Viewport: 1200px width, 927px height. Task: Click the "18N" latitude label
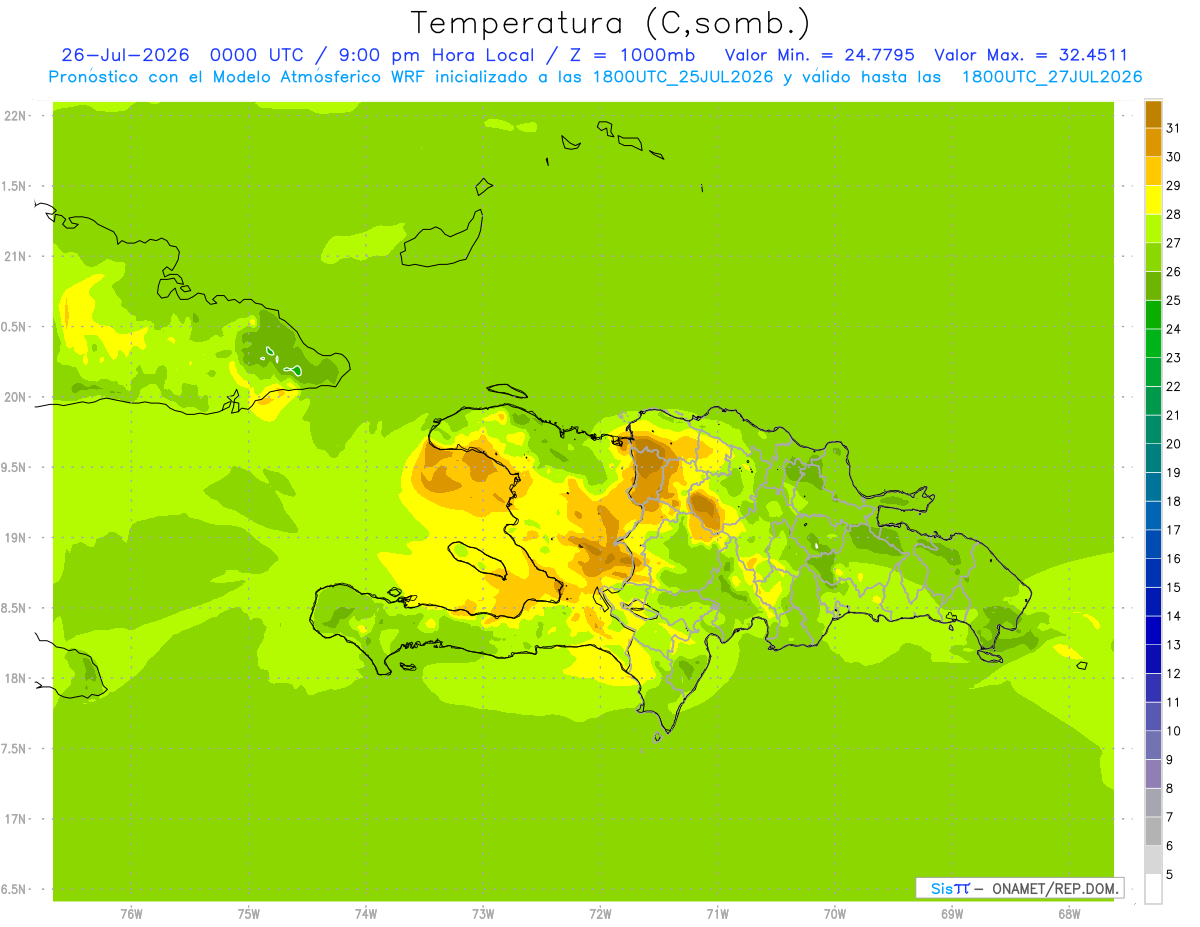click(15, 678)
